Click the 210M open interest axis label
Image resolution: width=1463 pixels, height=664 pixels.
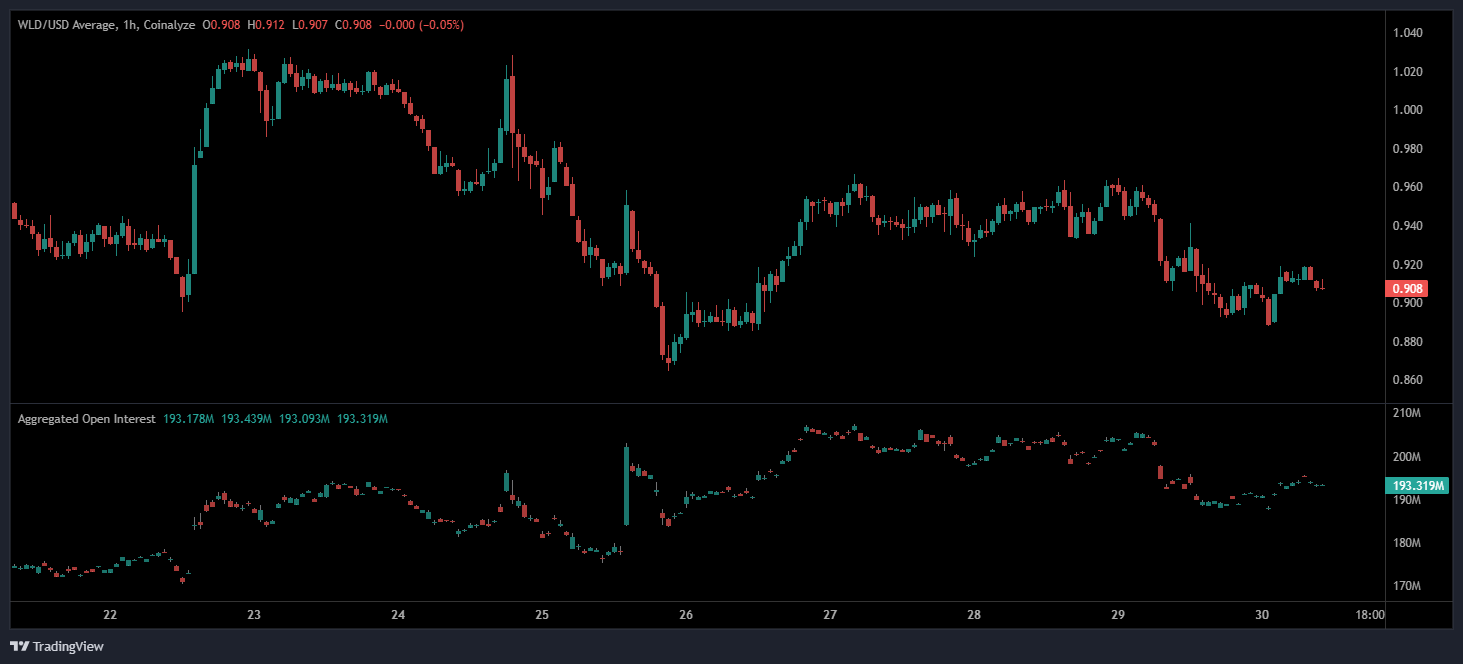click(1406, 413)
